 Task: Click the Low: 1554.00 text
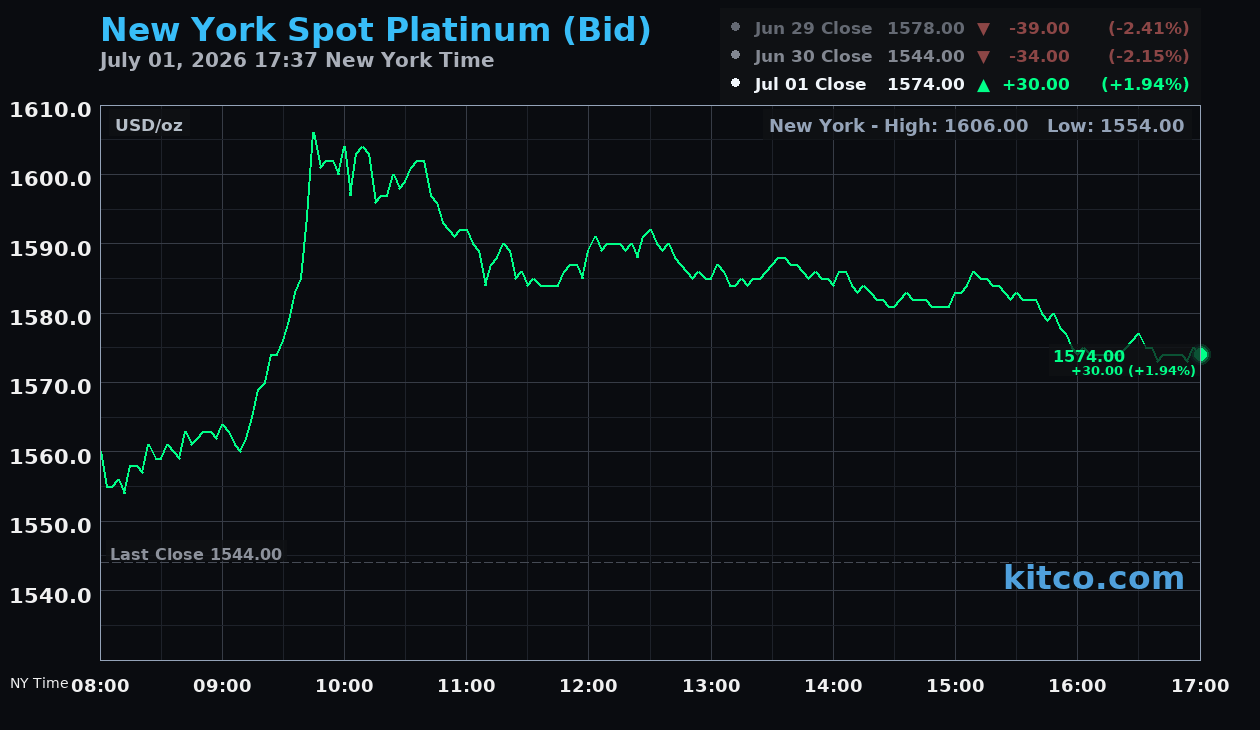coord(1115,125)
